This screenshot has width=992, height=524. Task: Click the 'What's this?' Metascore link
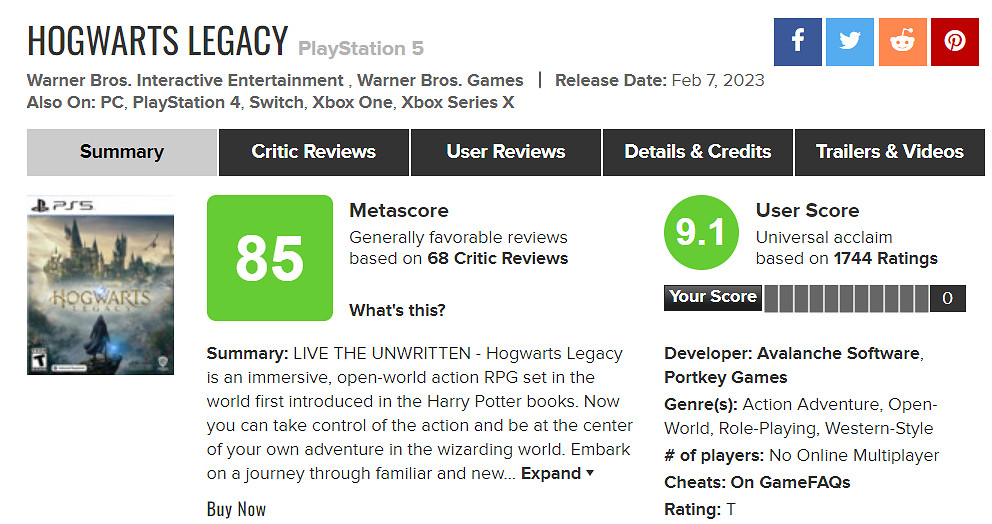tap(397, 310)
